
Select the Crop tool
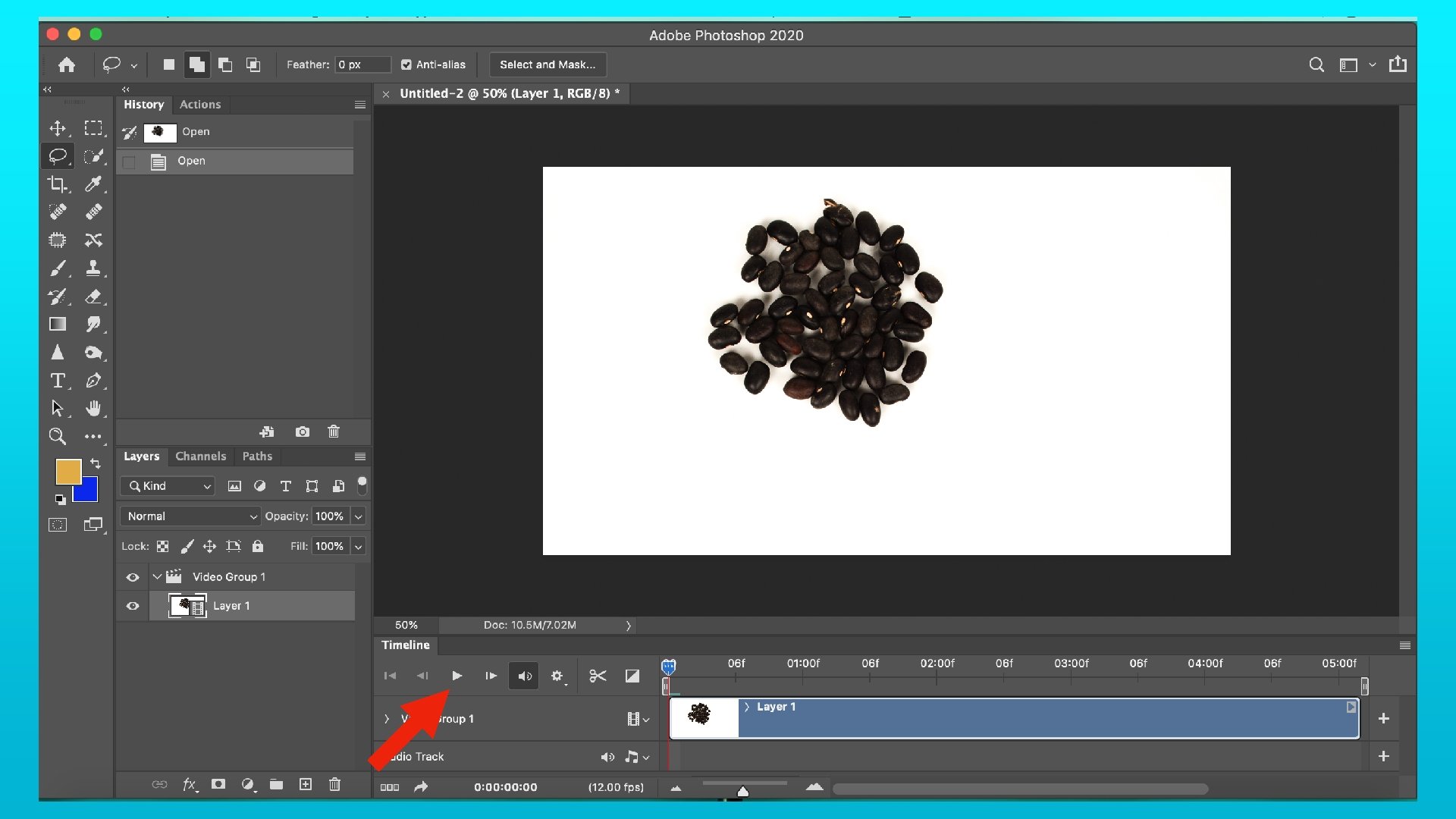coord(58,184)
